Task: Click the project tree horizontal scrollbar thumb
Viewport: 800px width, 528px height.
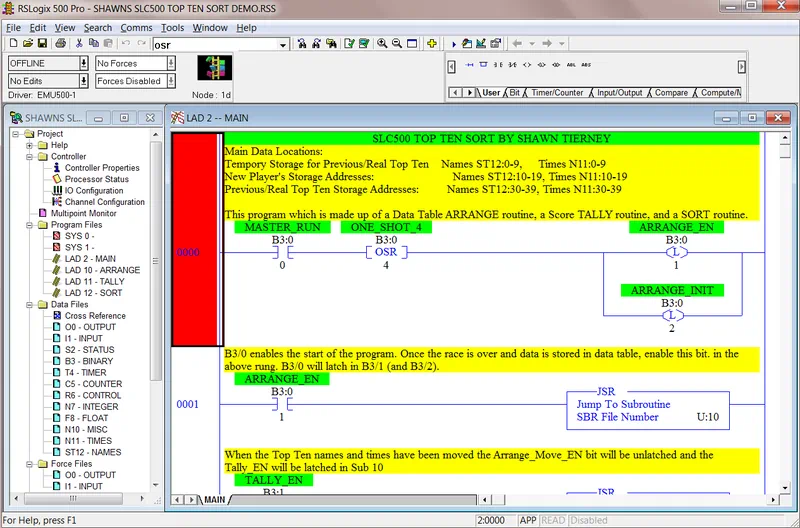Action: pyautogui.click(x=73, y=499)
